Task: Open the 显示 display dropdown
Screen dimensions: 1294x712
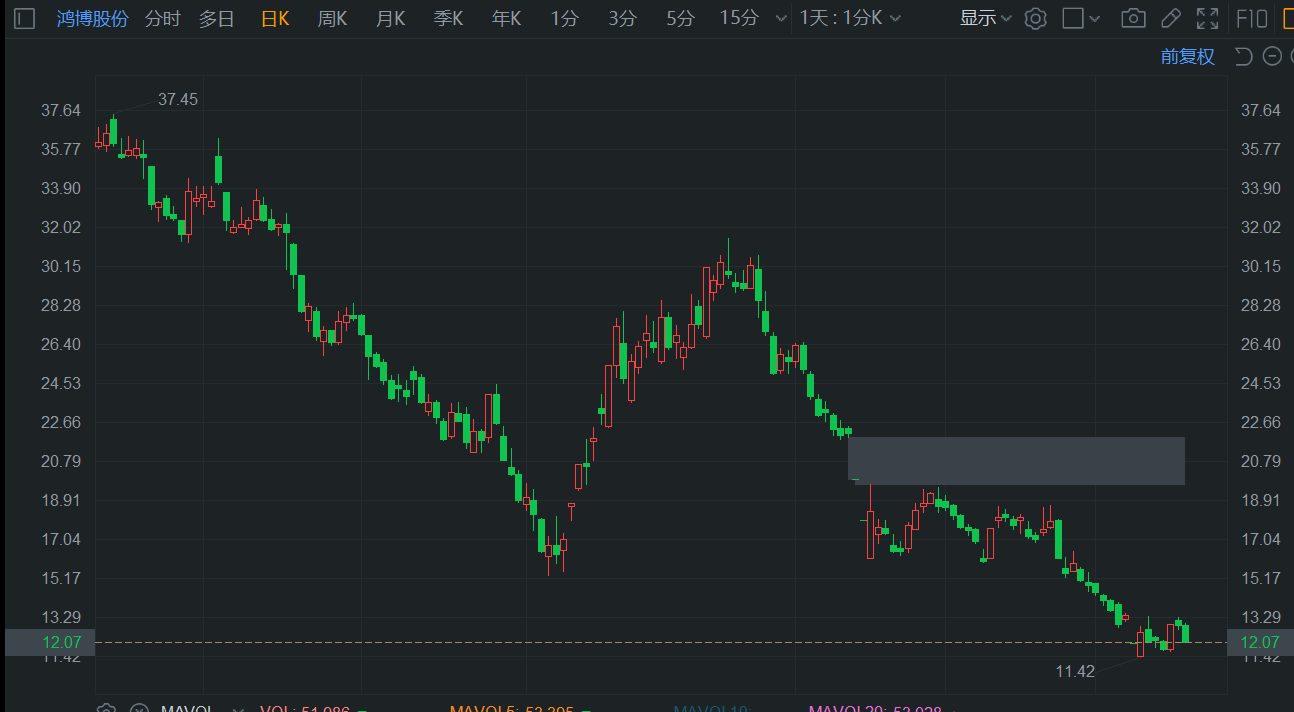Action: [985, 18]
